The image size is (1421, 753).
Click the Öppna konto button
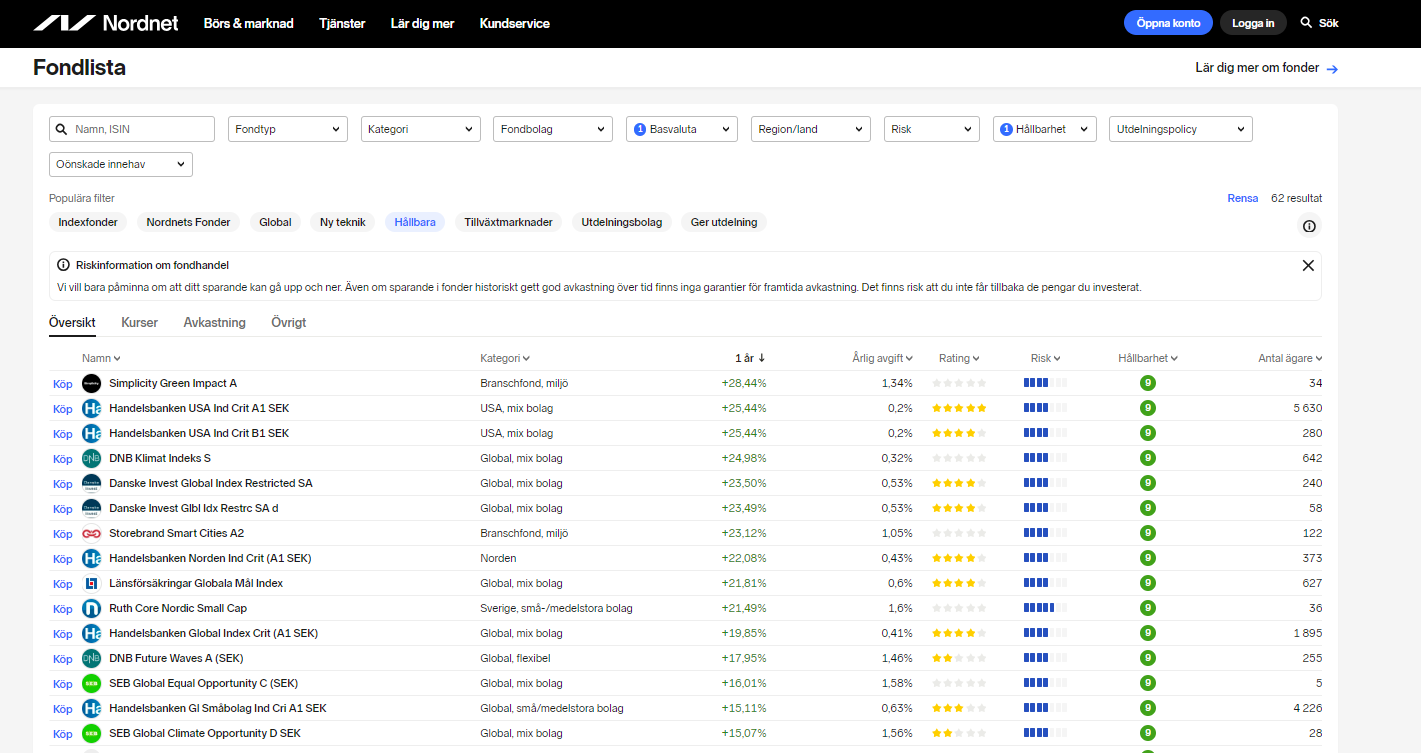[1167, 23]
